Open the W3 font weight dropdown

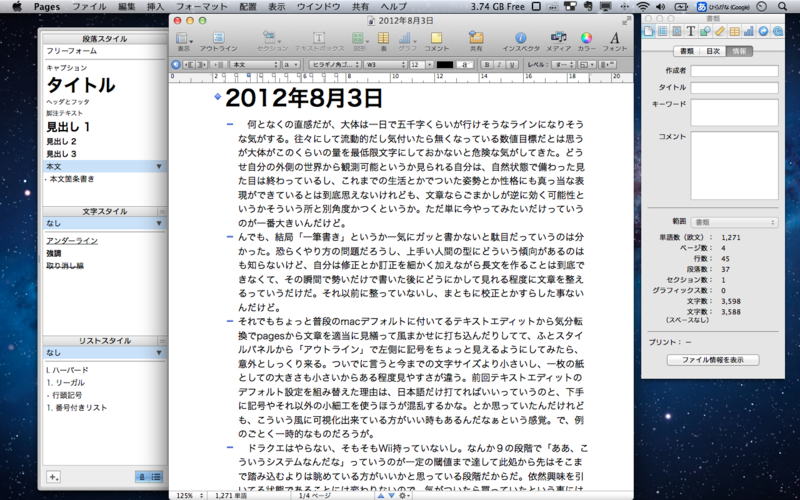pyautogui.click(x=385, y=65)
